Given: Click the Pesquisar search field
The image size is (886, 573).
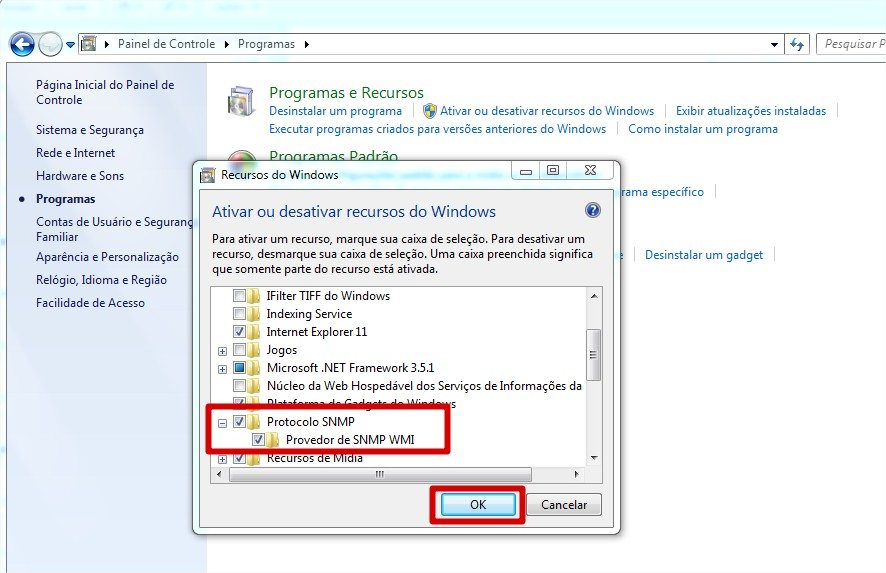Looking at the screenshot, I should [x=852, y=44].
